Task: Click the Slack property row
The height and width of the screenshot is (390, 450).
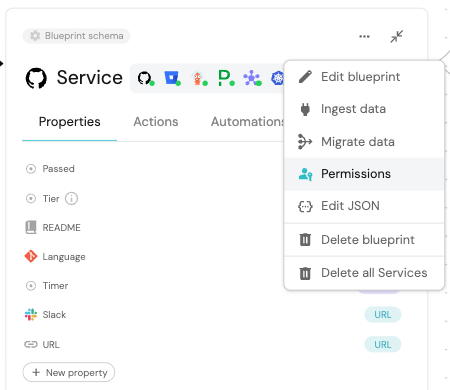Action: [x=212, y=315]
